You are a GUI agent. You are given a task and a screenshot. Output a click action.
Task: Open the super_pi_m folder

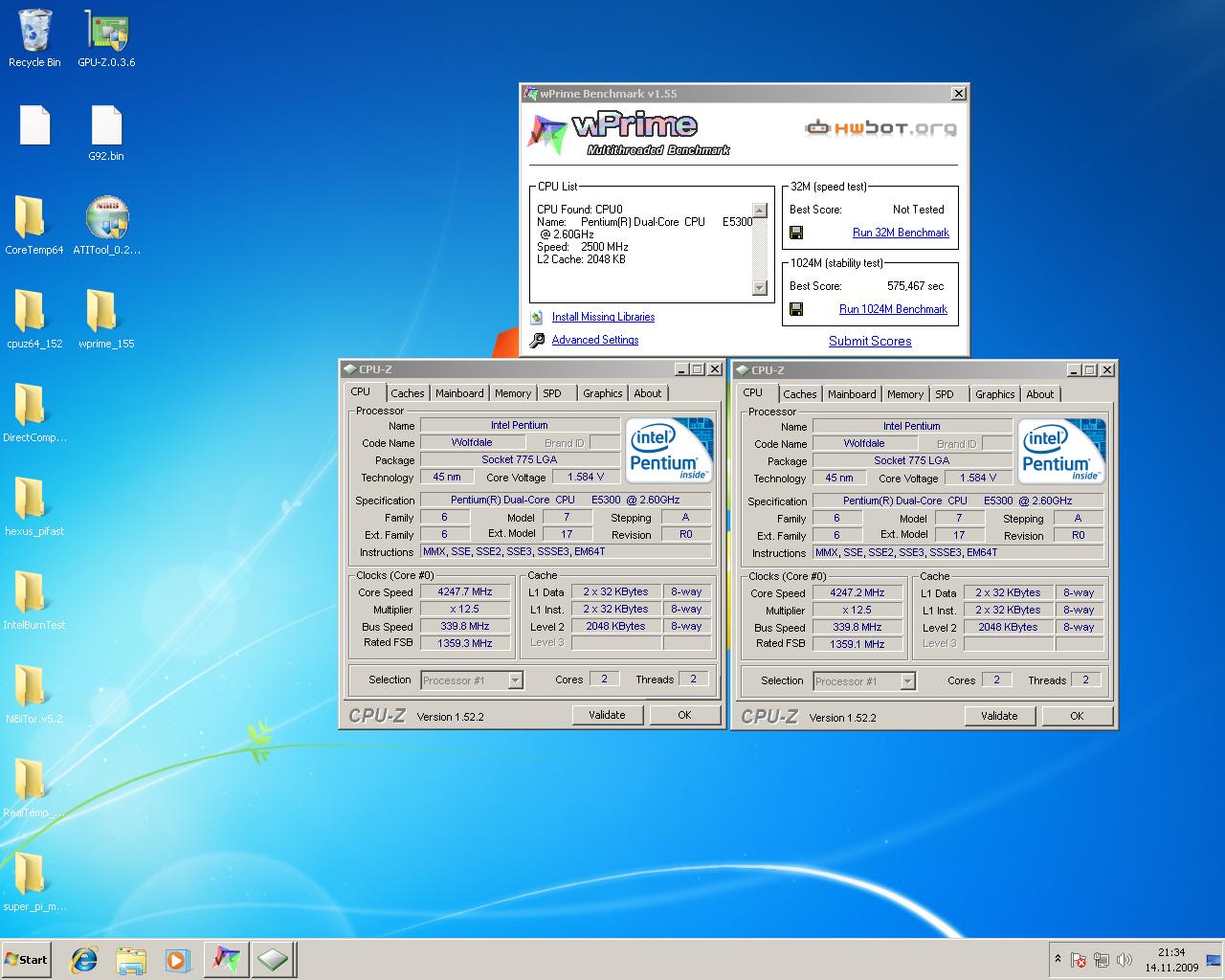tap(34, 882)
